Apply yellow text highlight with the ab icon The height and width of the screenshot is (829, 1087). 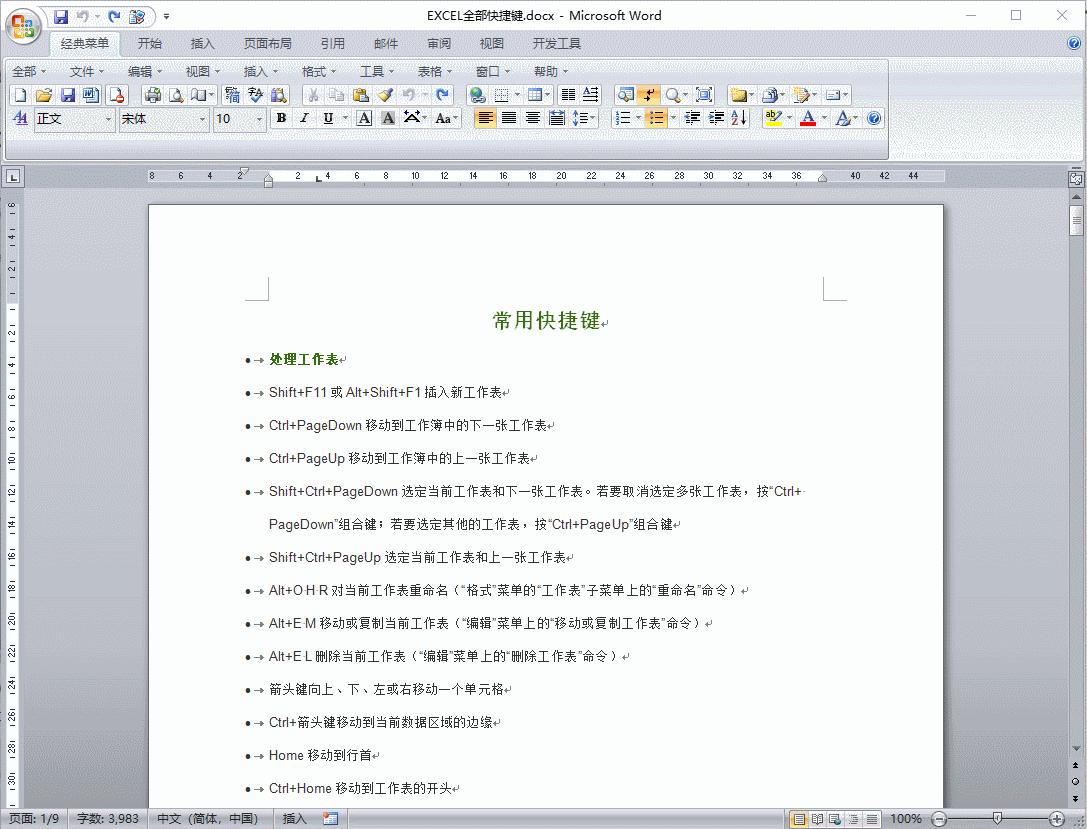click(773, 118)
